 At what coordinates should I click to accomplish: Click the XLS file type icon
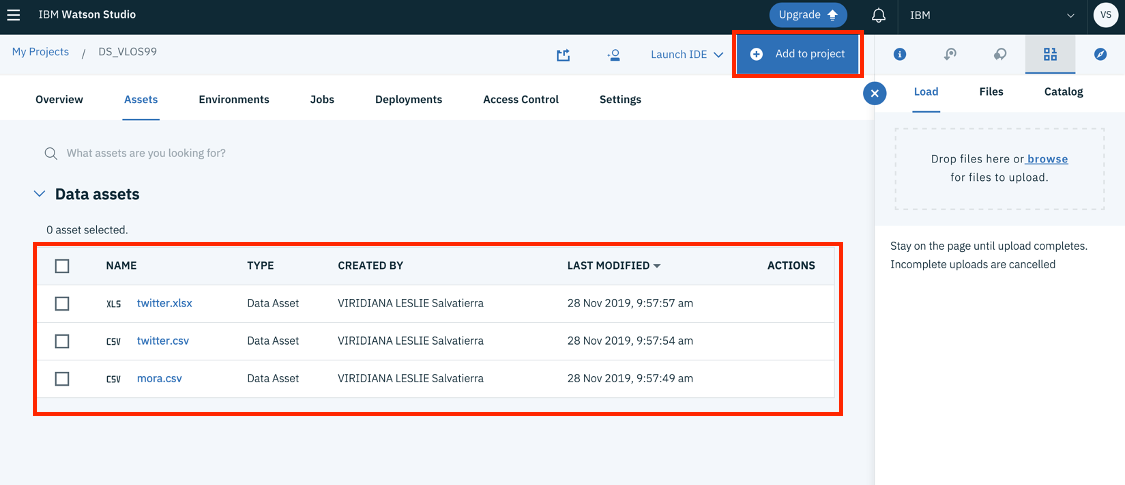point(113,303)
